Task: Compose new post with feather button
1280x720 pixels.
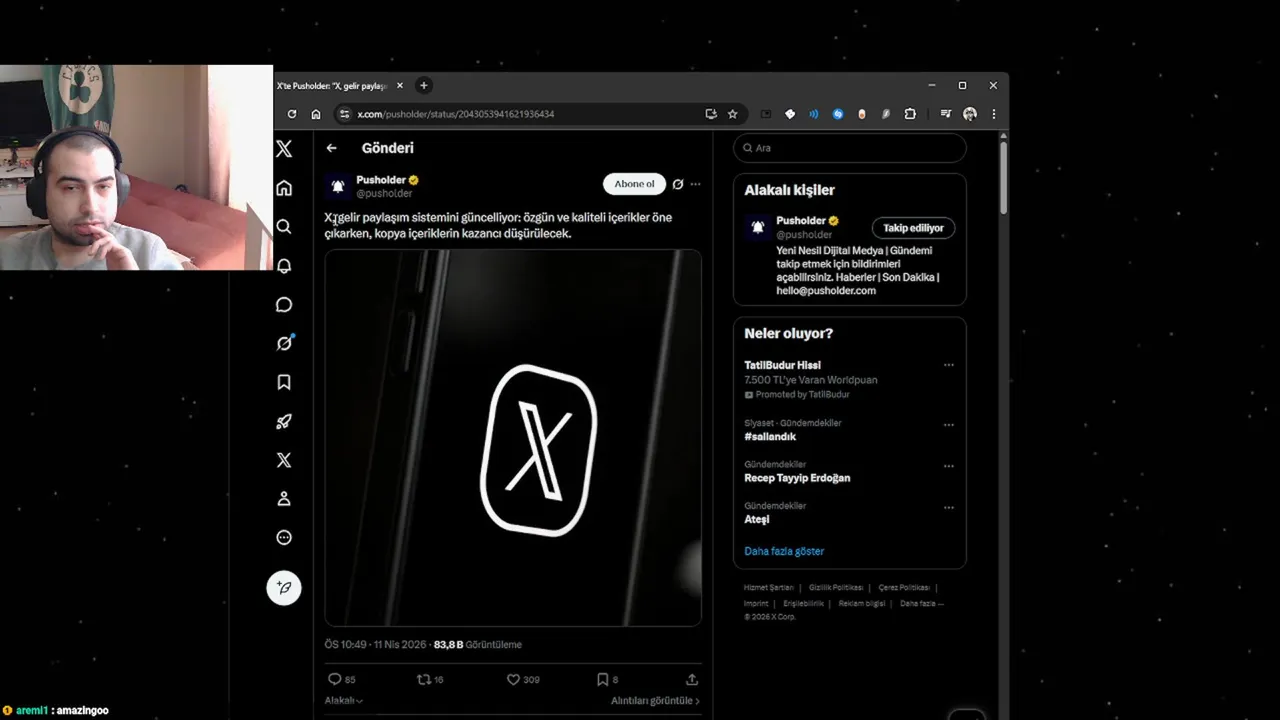Action: [x=284, y=588]
